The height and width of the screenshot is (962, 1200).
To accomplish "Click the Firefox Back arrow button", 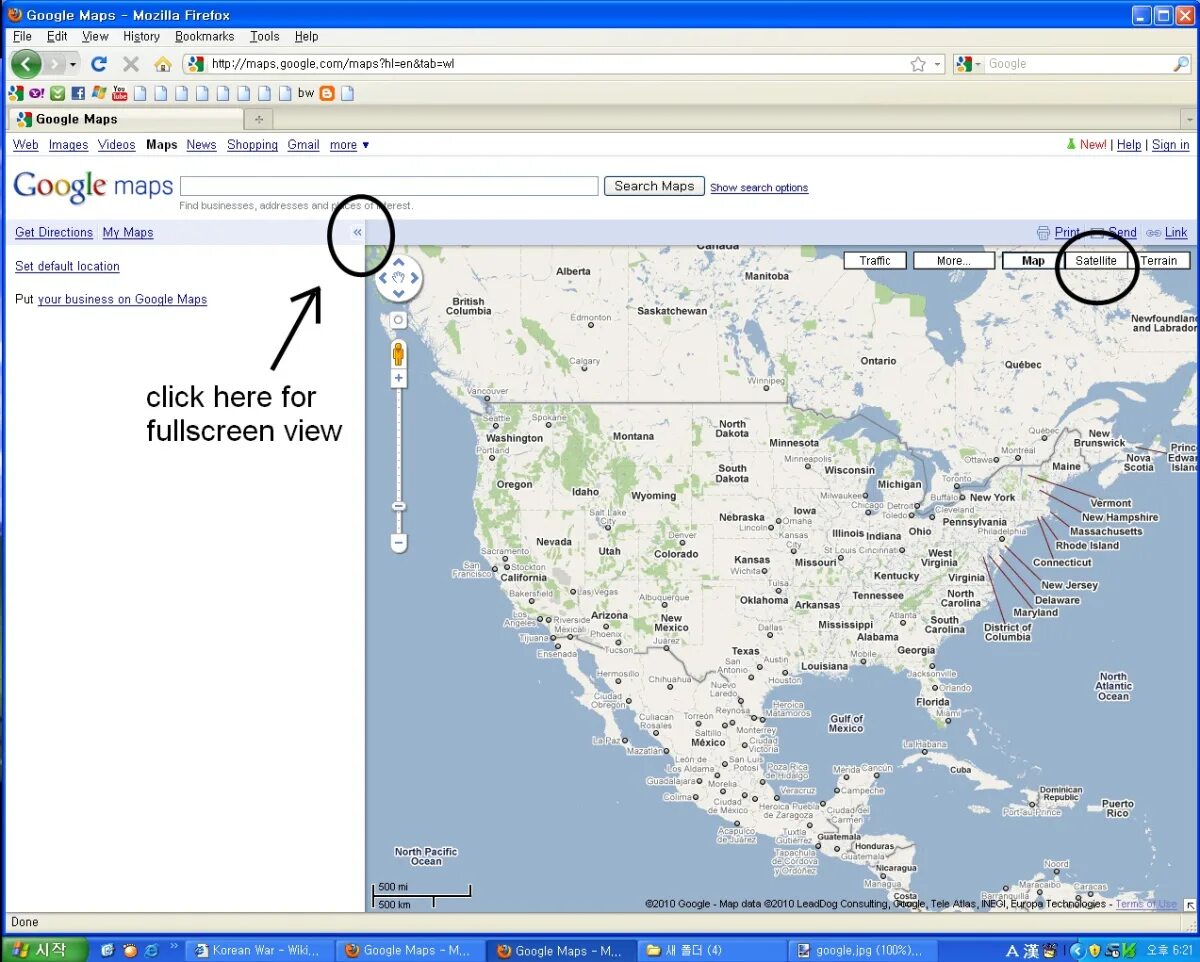I will [x=26, y=64].
